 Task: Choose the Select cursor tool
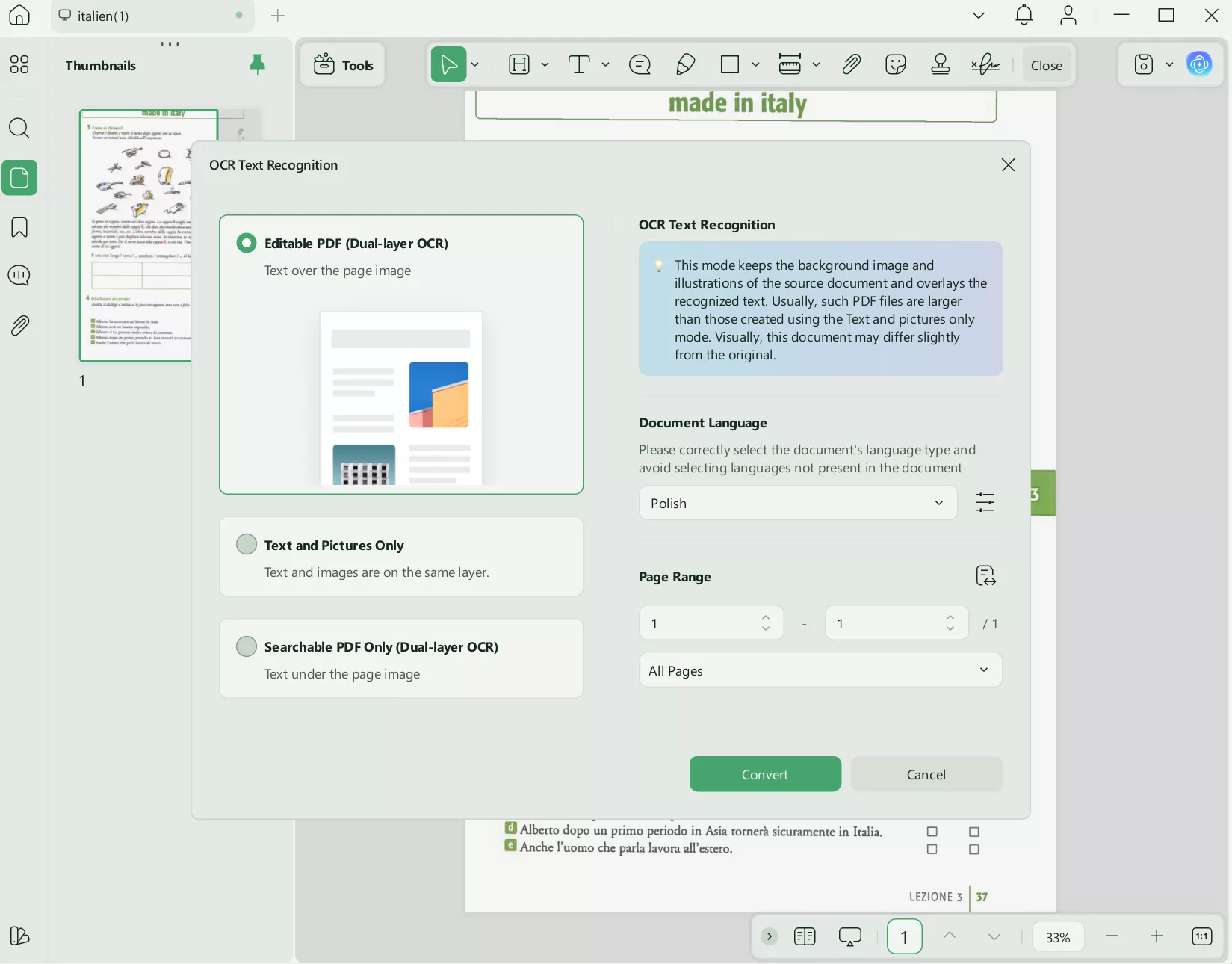(x=449, y=65)
